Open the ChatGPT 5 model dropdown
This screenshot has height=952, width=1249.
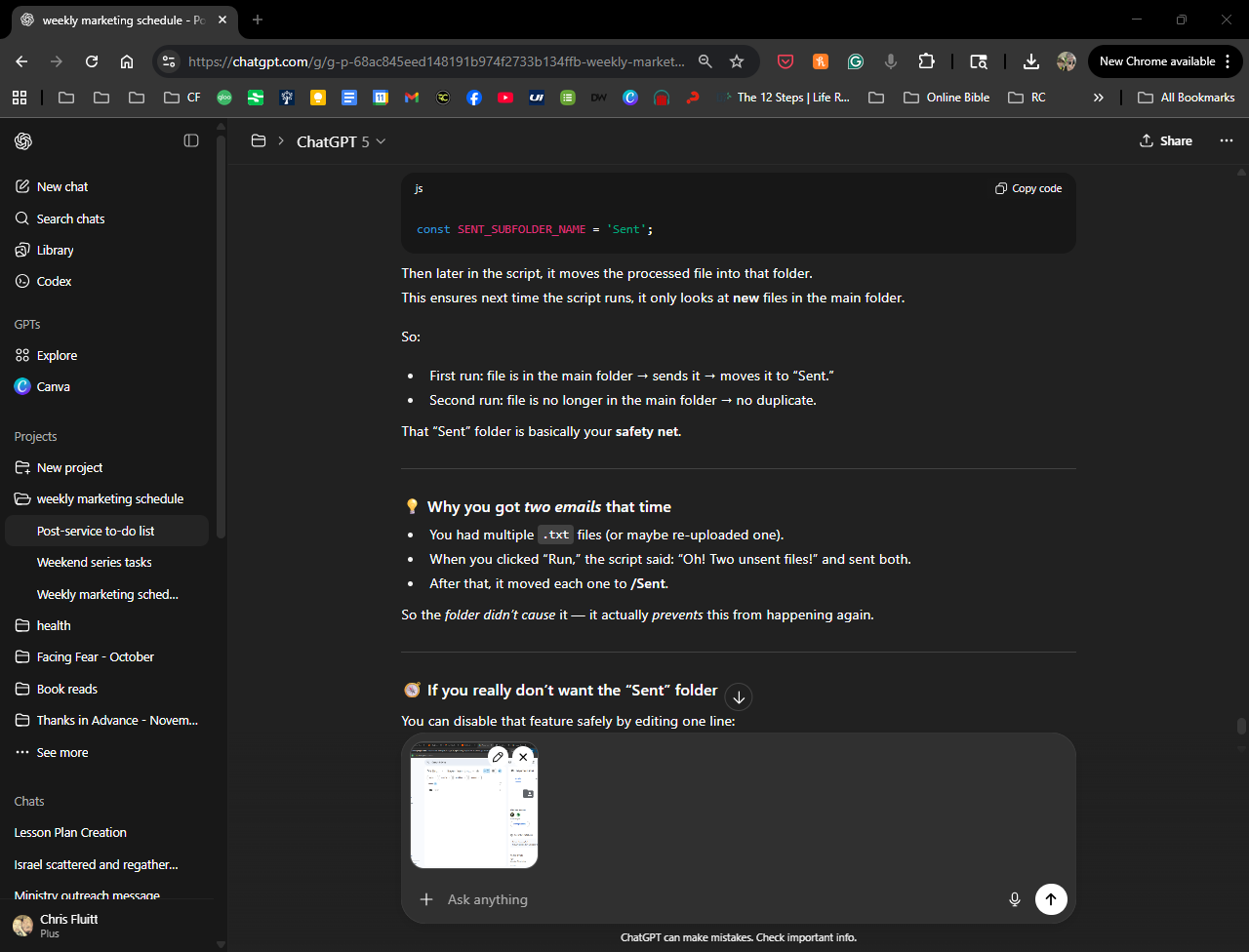tap(342, 141)
